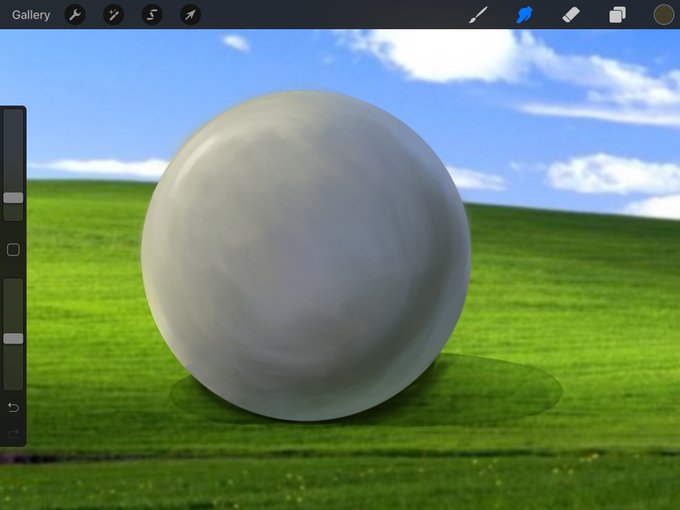Open the Gallery
The image size is (680, 510).
click(x=31, y=15)
